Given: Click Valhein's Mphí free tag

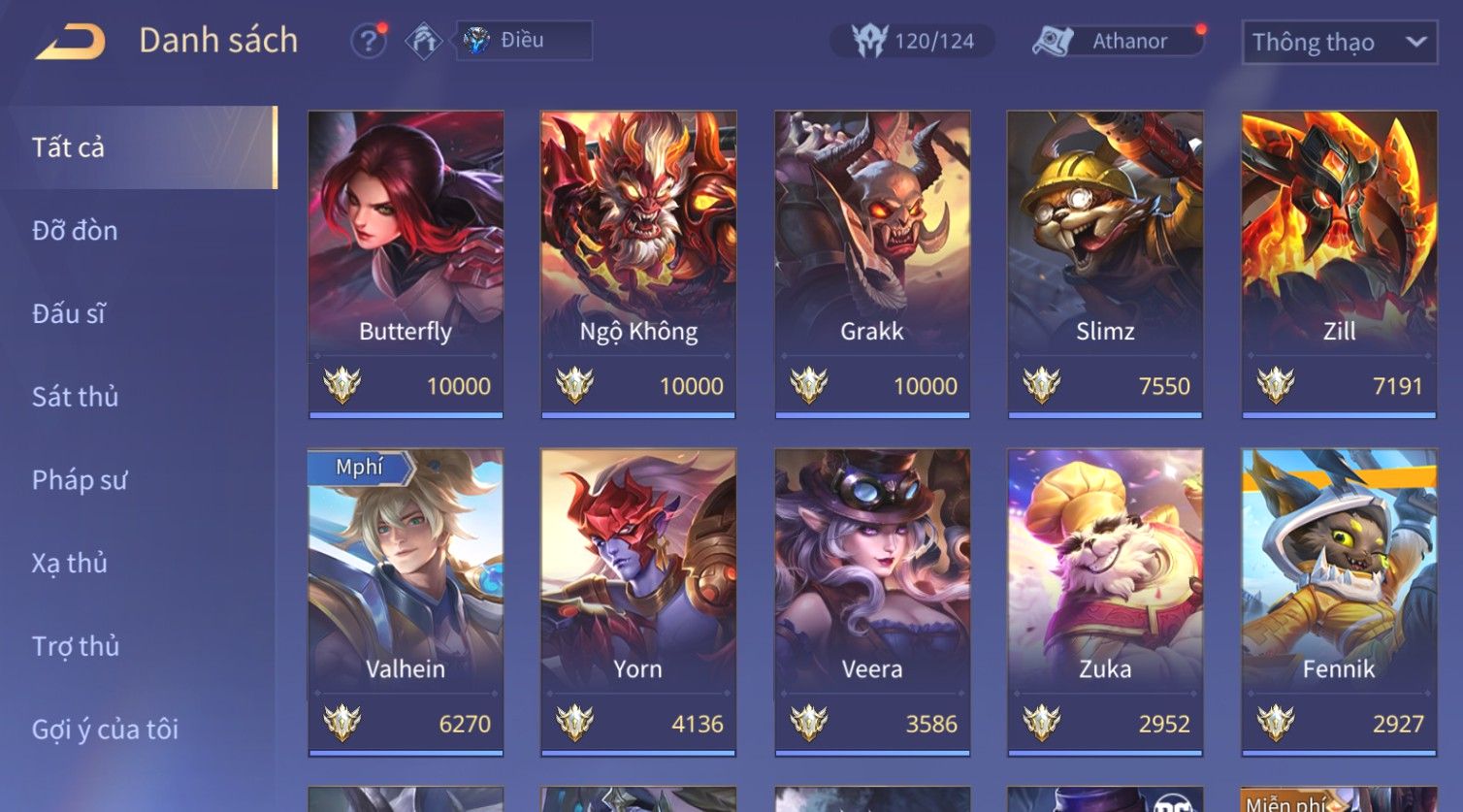Looking at the screenshot, I should tap(360, 467).
